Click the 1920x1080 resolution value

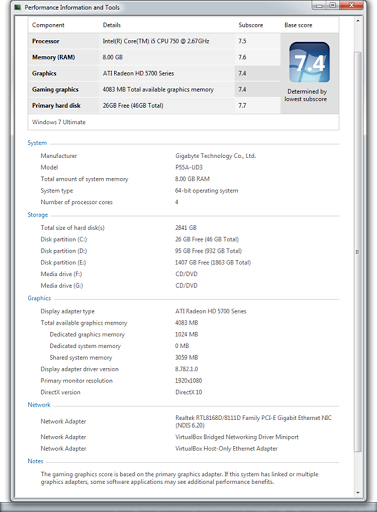(x=189, y=381)
